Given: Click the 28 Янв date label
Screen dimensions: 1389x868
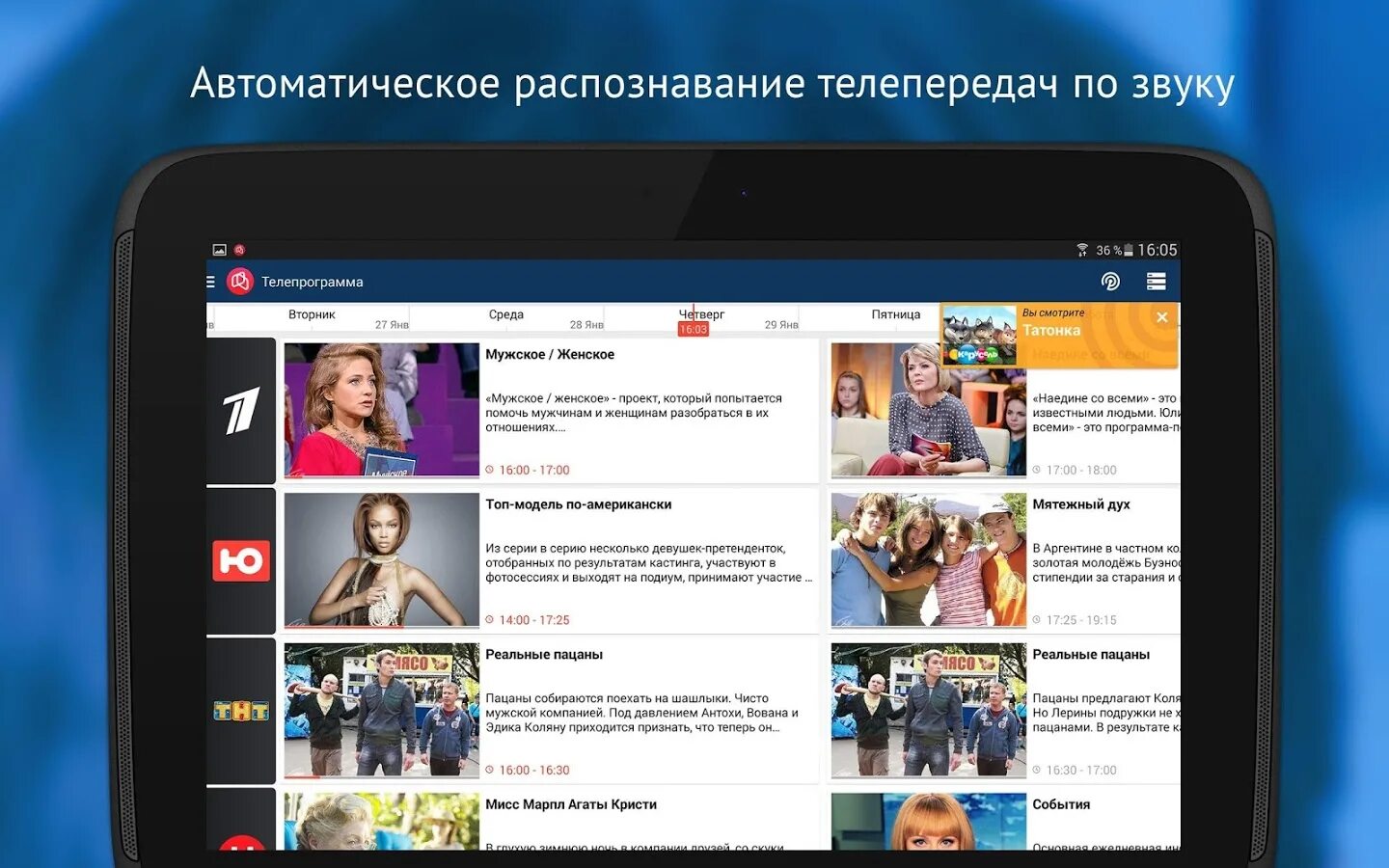Looking at the screenshot, I should [x=586, y=325].
